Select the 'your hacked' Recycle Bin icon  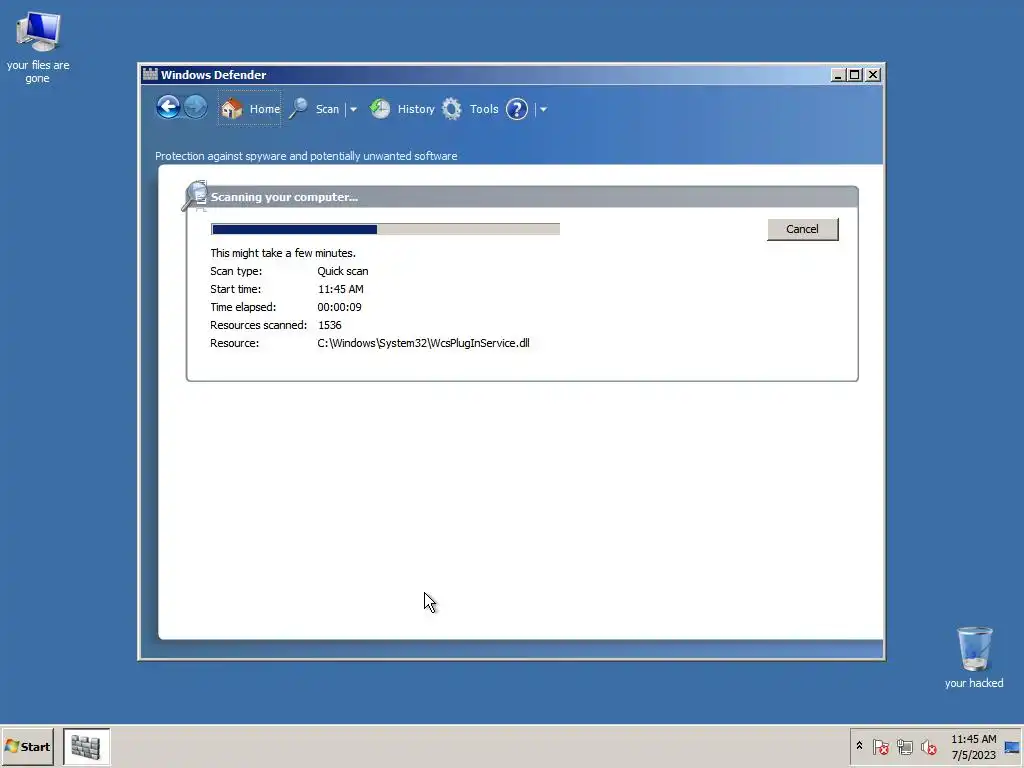tap(974, 658)
